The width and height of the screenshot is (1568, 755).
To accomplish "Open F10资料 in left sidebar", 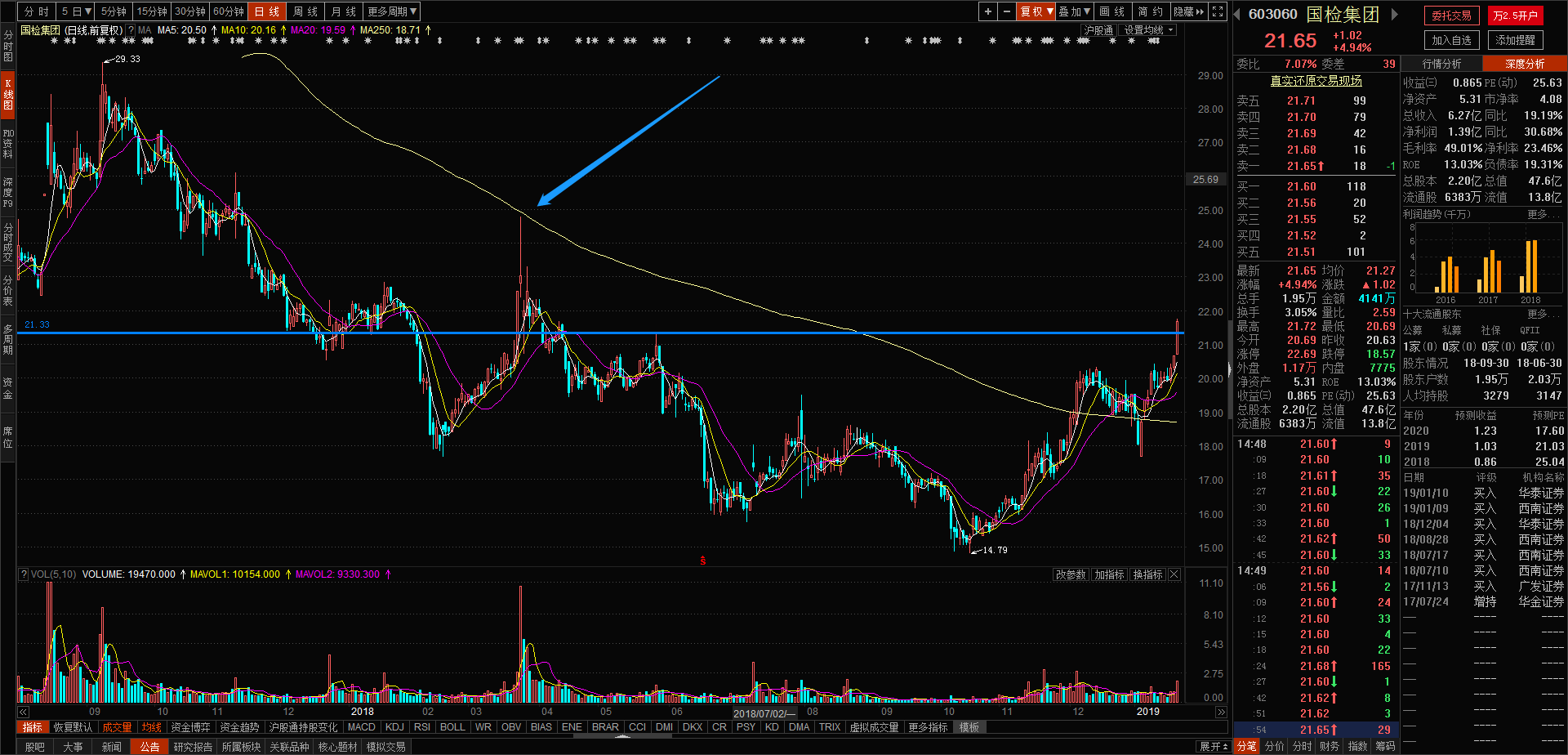I will pyautogui.click(x=7, y=144).
